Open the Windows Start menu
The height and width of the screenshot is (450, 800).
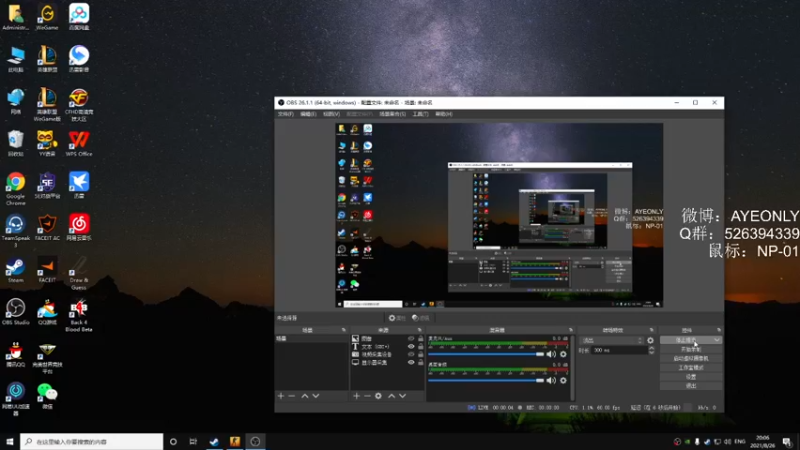coord(9,441)
